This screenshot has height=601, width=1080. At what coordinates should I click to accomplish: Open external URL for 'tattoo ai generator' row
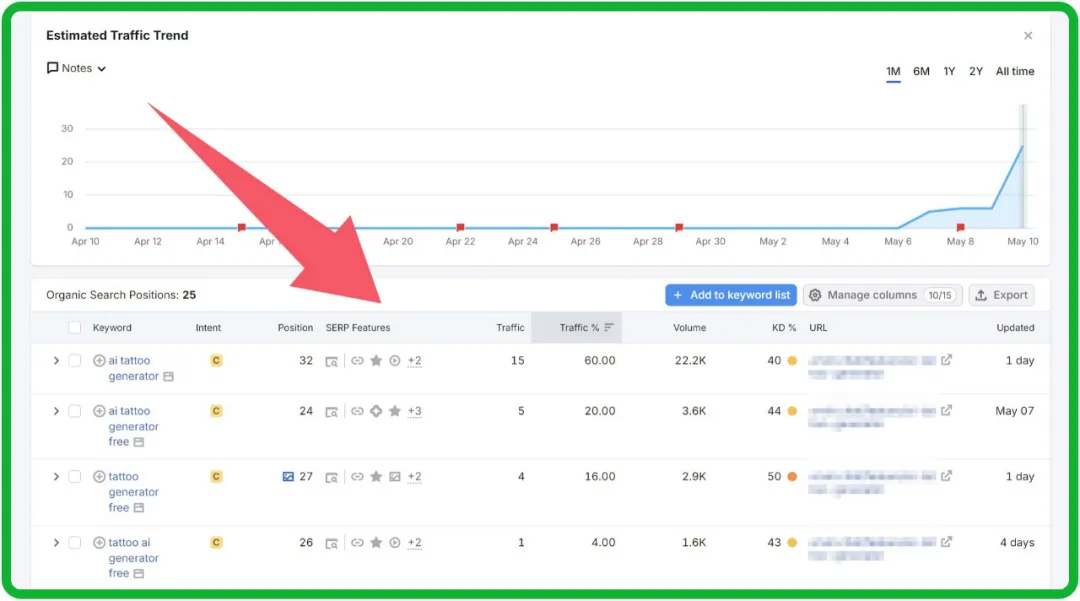[x=946, y=542]
